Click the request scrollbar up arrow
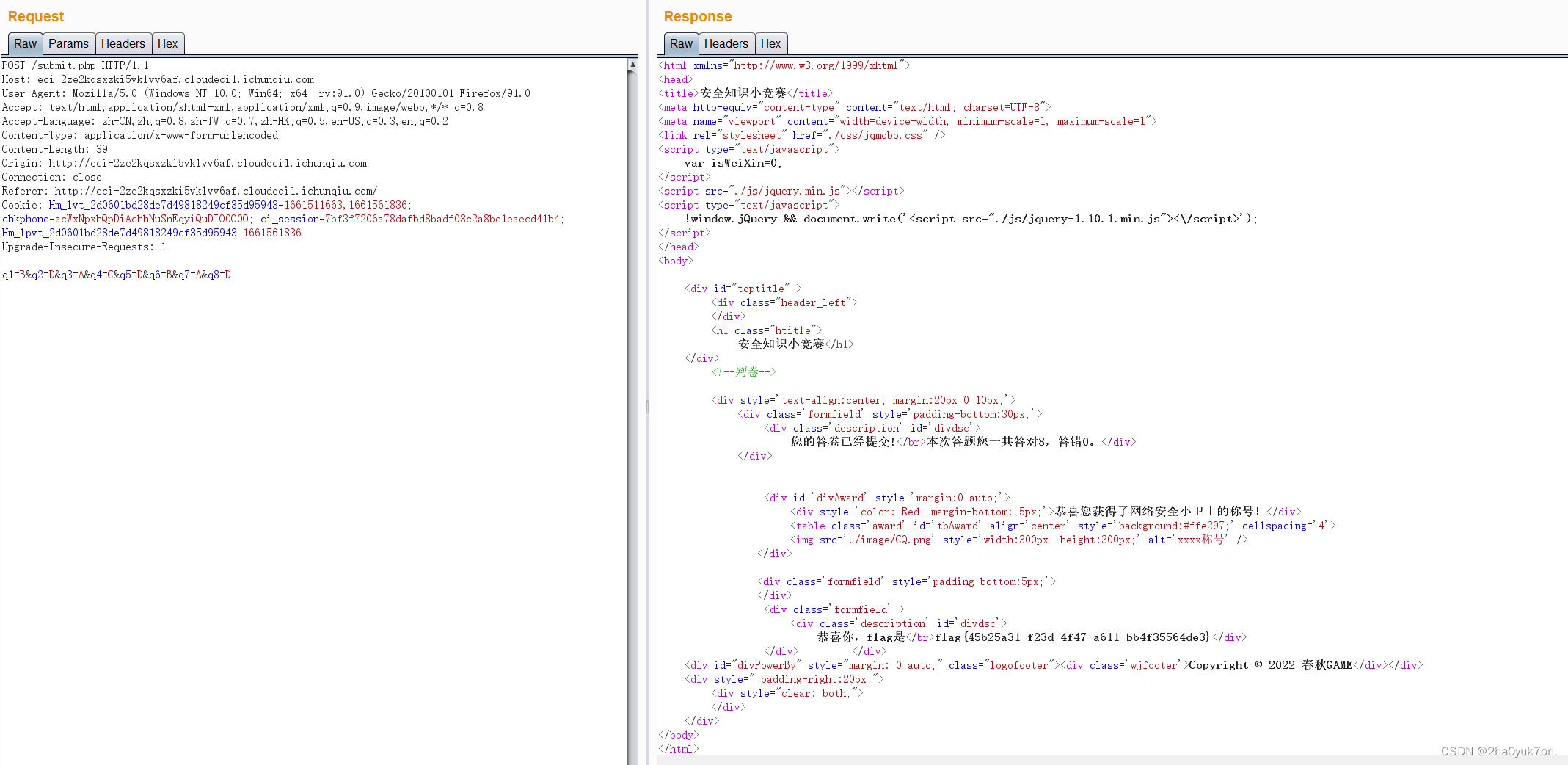Viewport: 1568px width, 765px height. point(632,65)
